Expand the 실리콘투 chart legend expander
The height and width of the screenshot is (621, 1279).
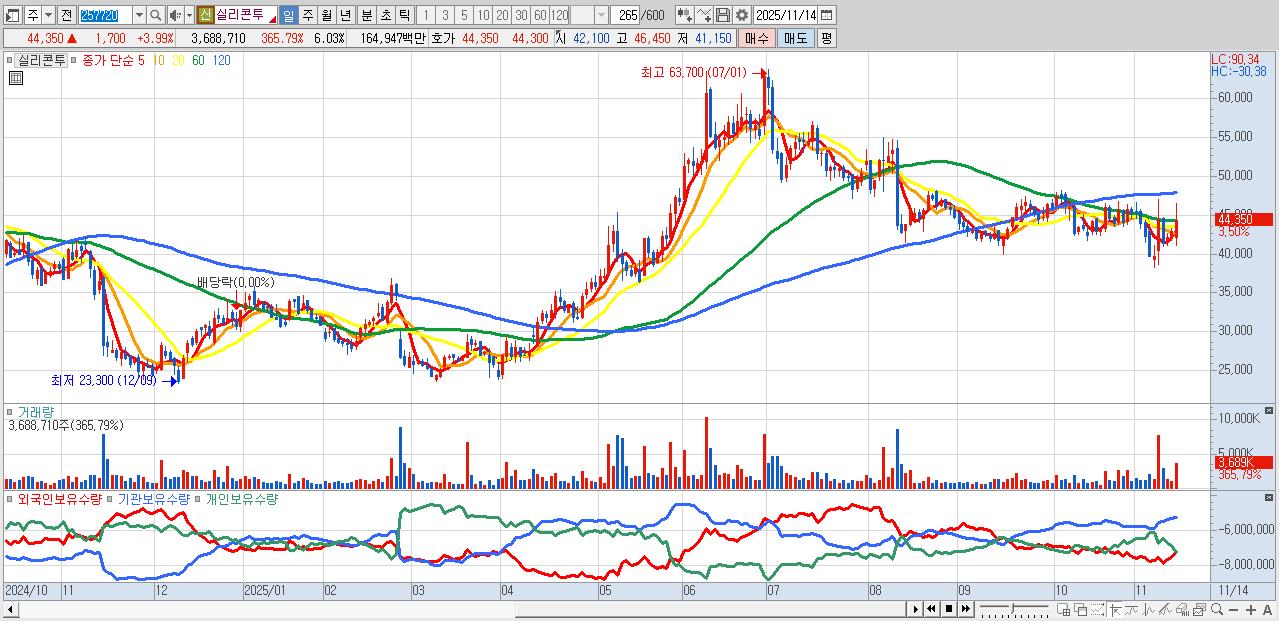click(x=8, y=60)
